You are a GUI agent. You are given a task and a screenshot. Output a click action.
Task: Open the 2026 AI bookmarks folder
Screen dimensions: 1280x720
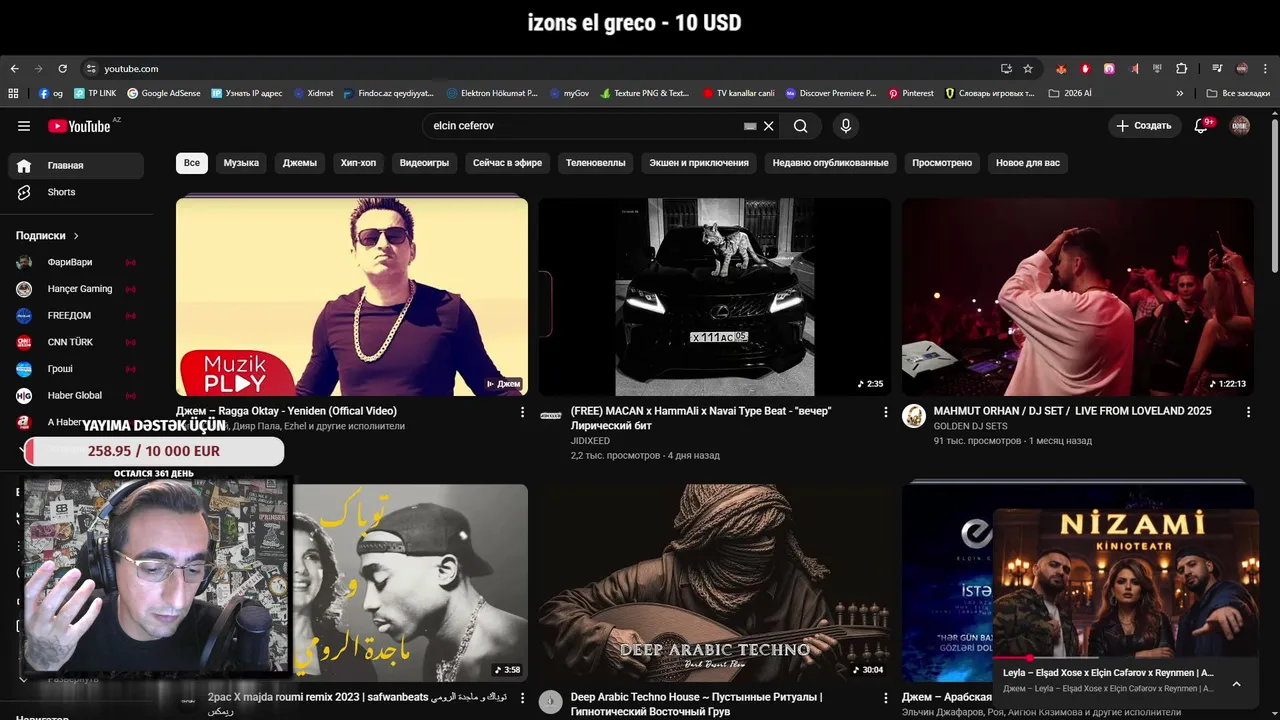(1070, 93)
